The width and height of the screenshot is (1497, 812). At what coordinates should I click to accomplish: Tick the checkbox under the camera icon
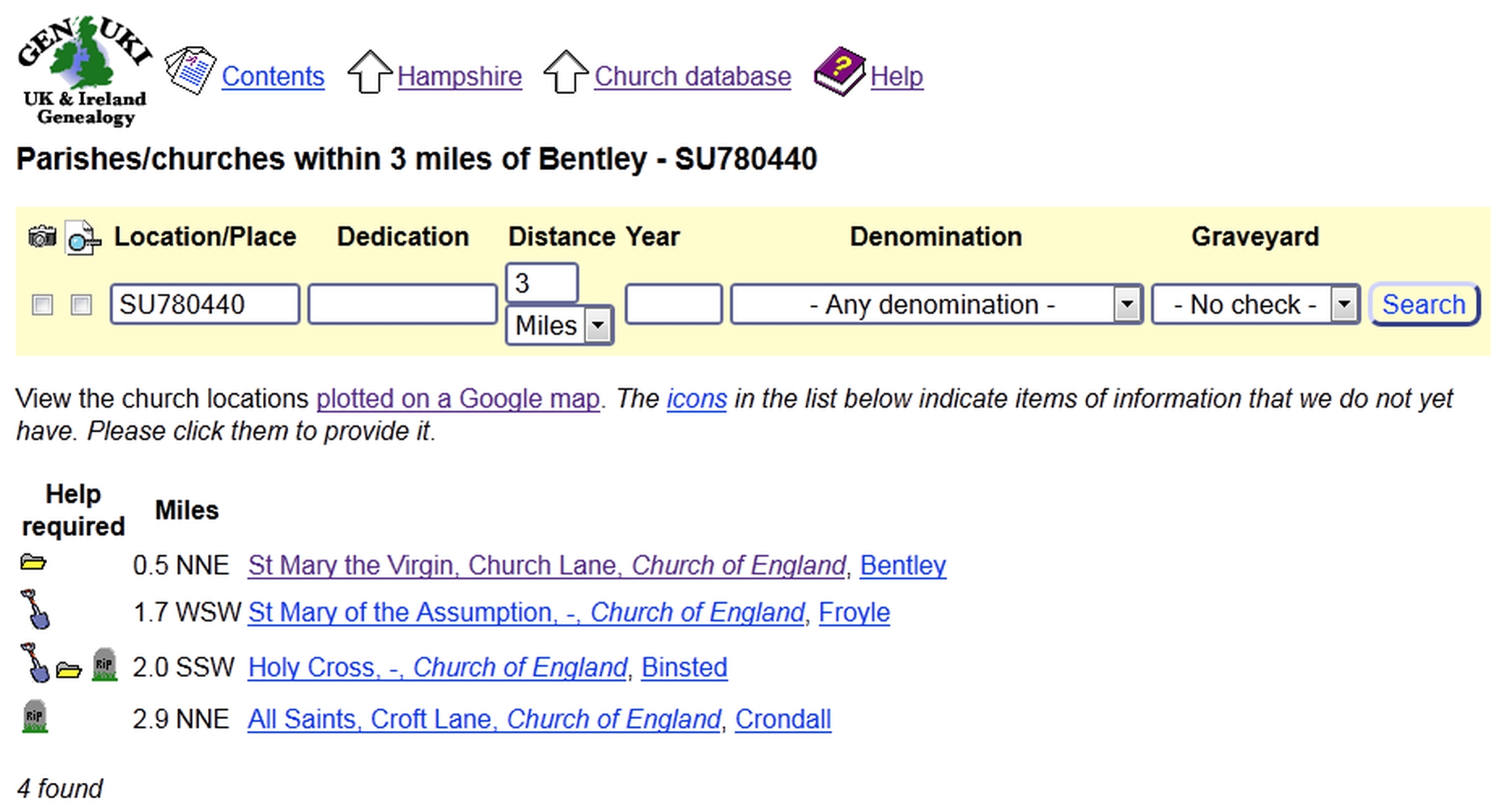click(42, 305)
